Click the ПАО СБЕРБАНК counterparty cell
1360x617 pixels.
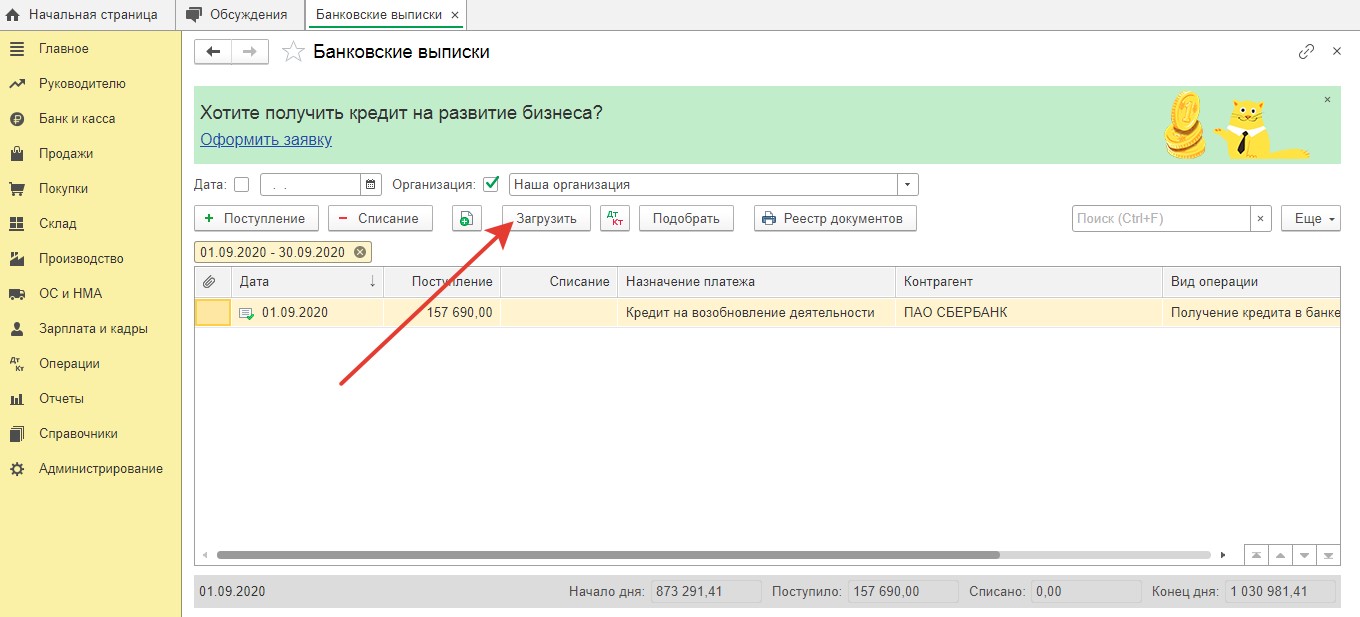1029,312
